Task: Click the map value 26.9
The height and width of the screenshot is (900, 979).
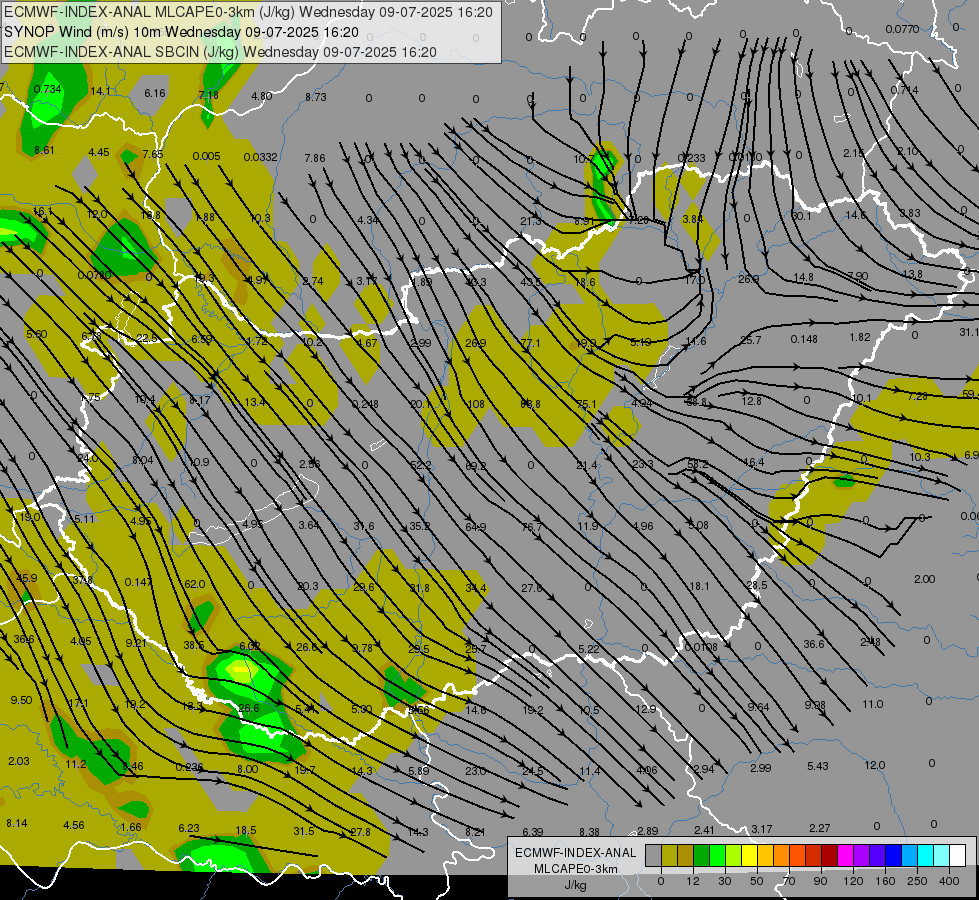Action: 476,343
